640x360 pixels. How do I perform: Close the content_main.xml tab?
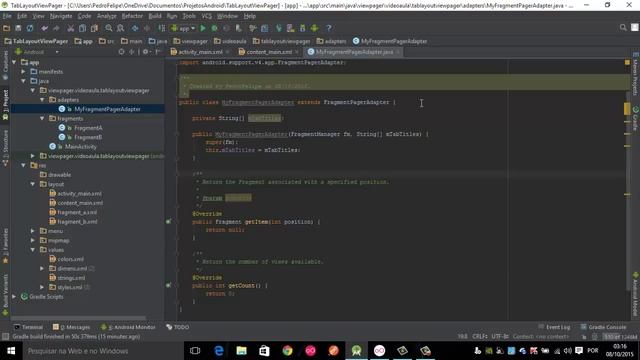pos(297,52)
